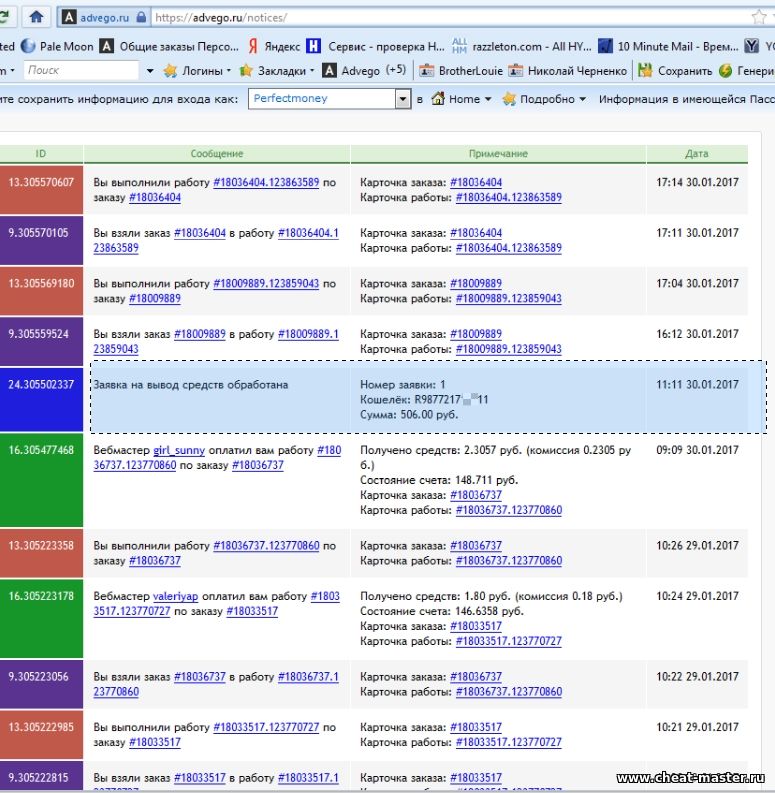Click the page reload button
This screenshot has height=793, width=775.
(6, 17)
